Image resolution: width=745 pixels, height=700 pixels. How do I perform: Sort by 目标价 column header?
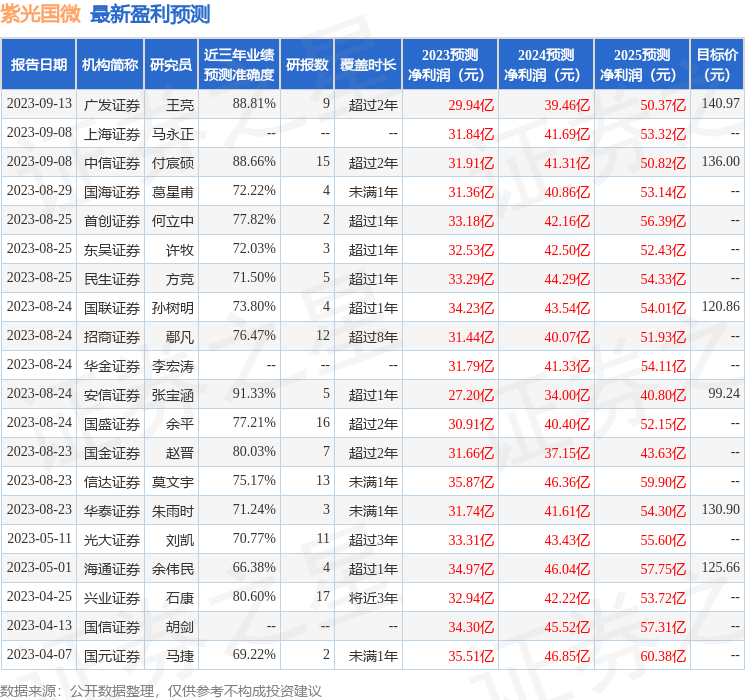[x=717, y=65]
